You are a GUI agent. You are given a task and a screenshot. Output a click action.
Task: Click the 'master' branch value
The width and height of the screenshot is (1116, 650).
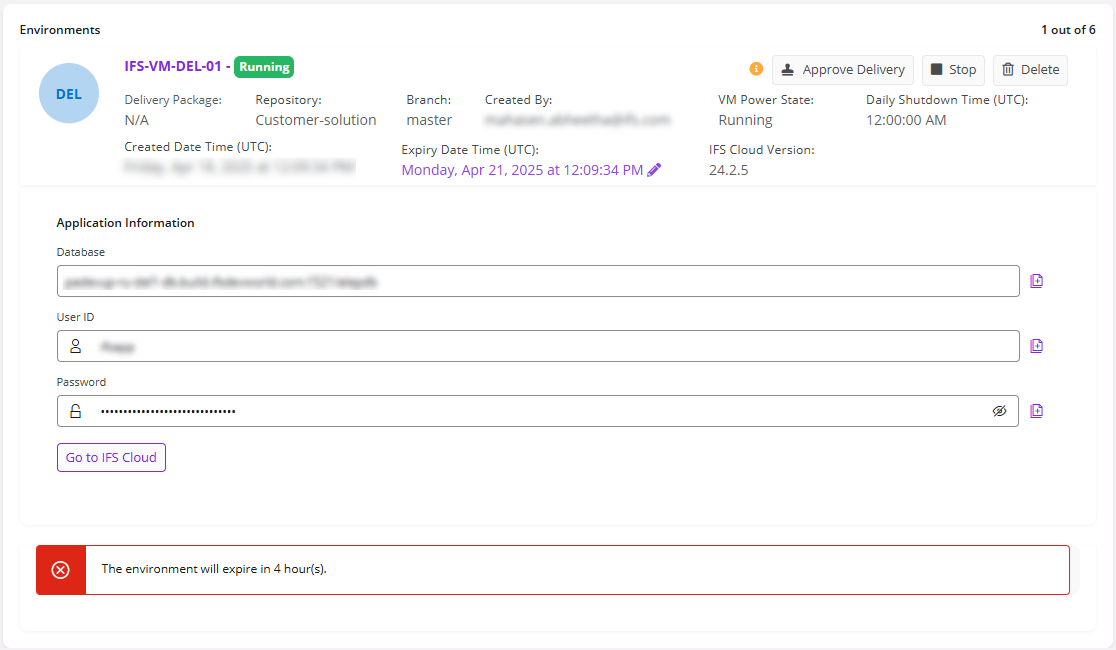[429, 120]
